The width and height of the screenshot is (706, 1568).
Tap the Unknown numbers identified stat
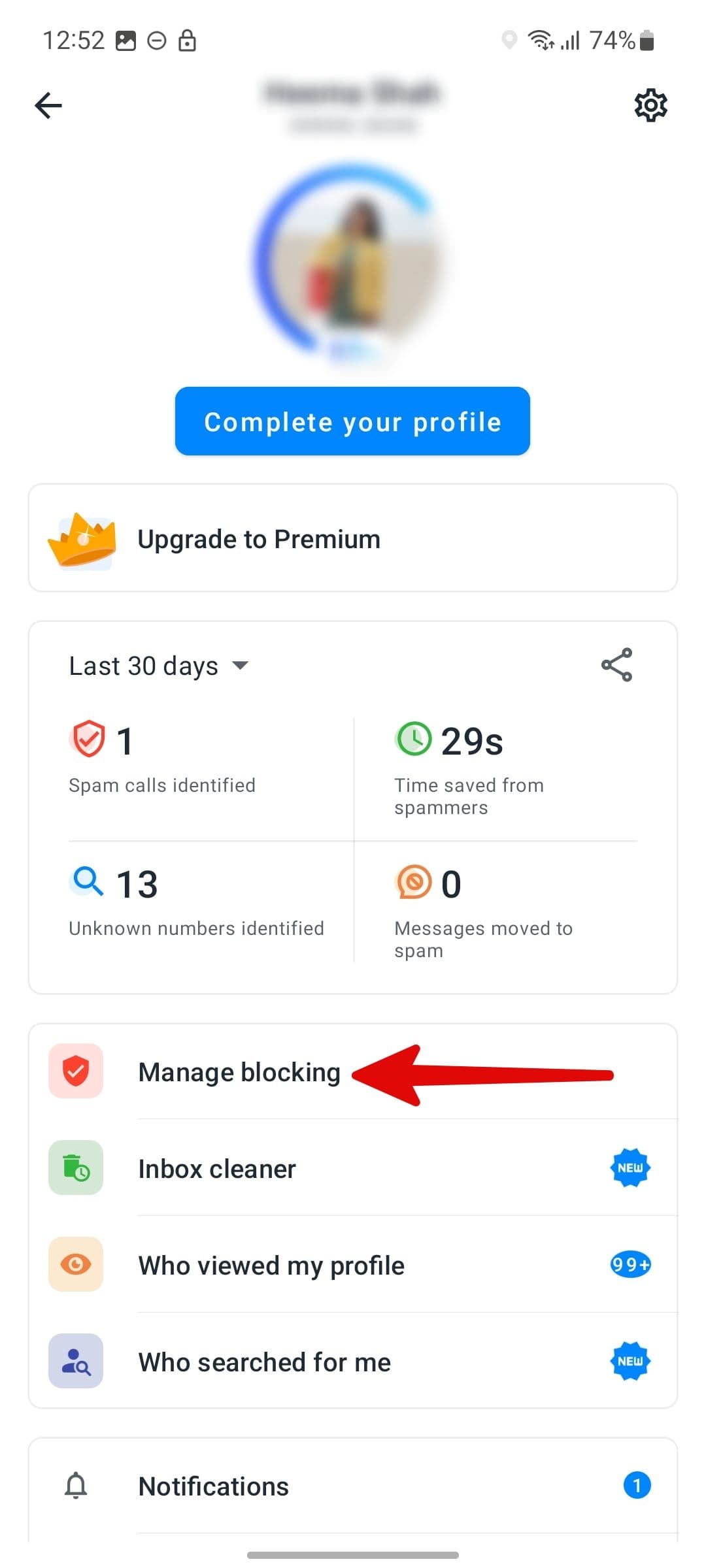(x=196, y=902)
